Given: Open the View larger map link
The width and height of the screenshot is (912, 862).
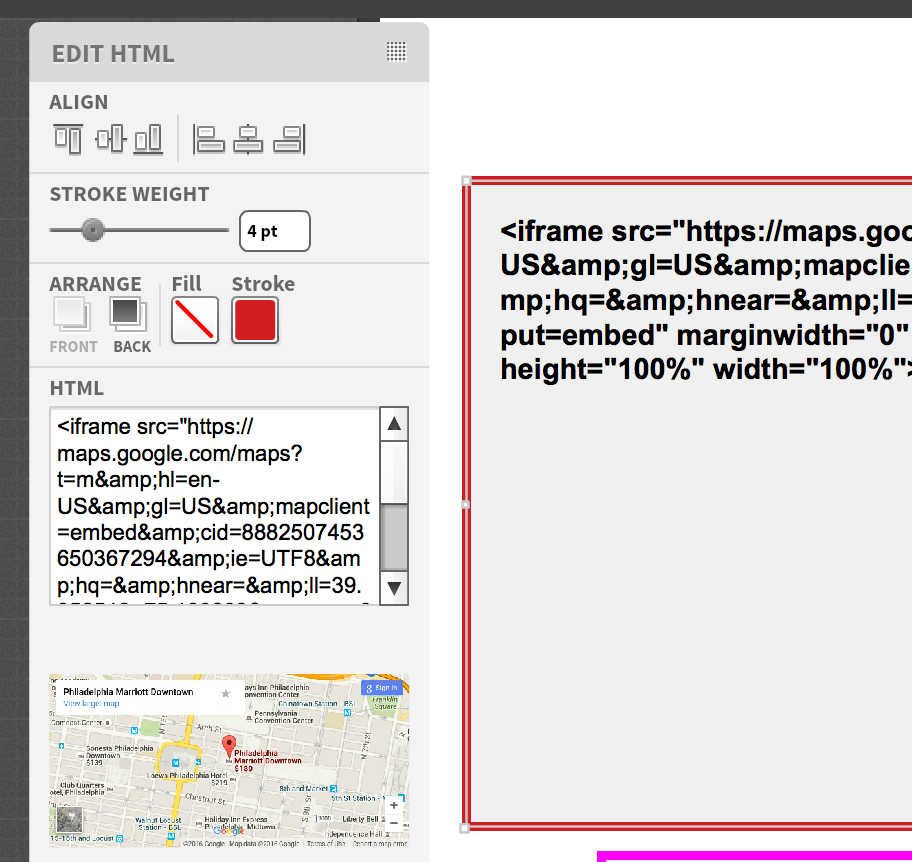Looking at the screenshot, I should (91, 704).
